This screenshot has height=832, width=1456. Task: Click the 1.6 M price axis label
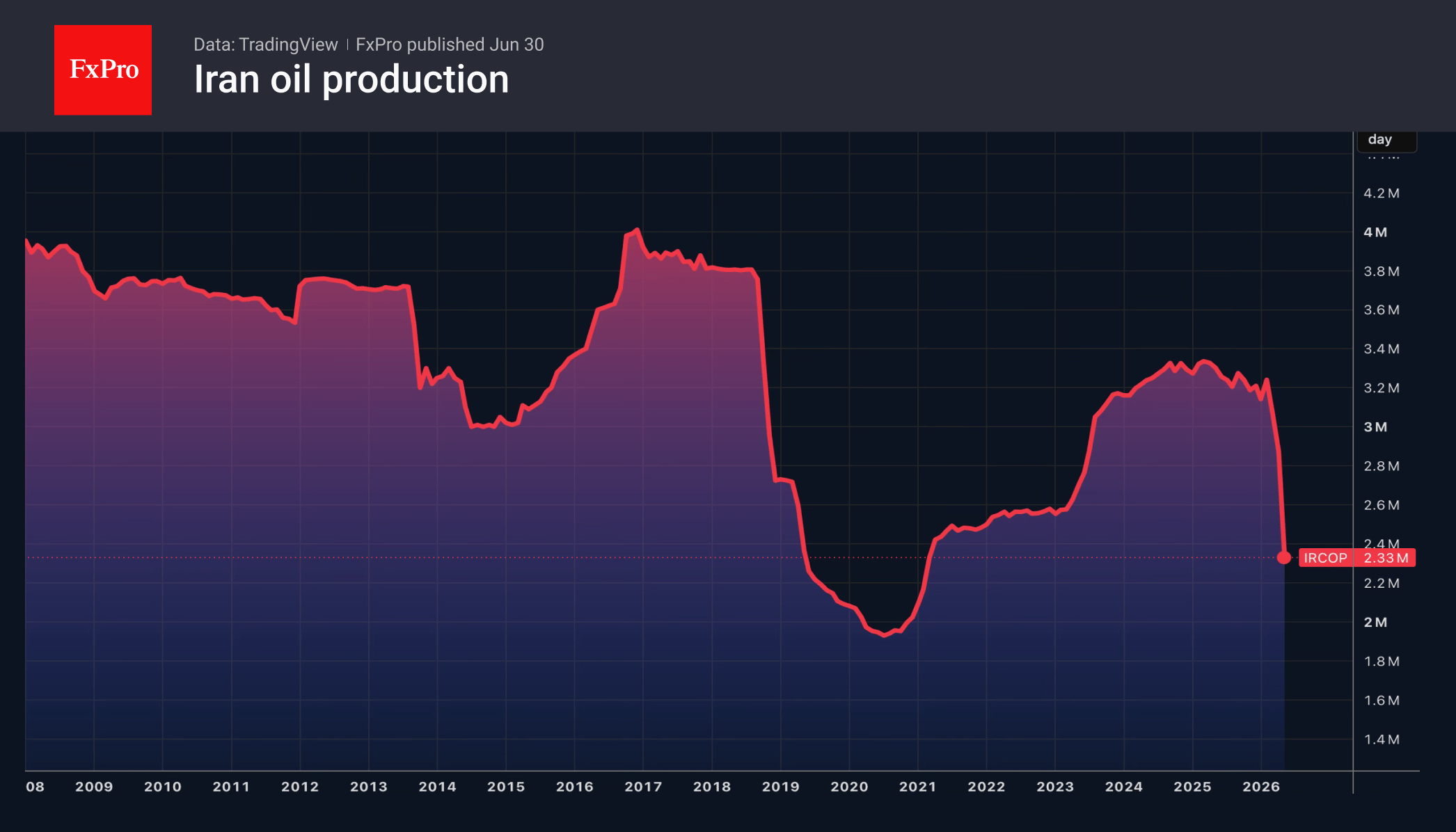coord(1382,701)
